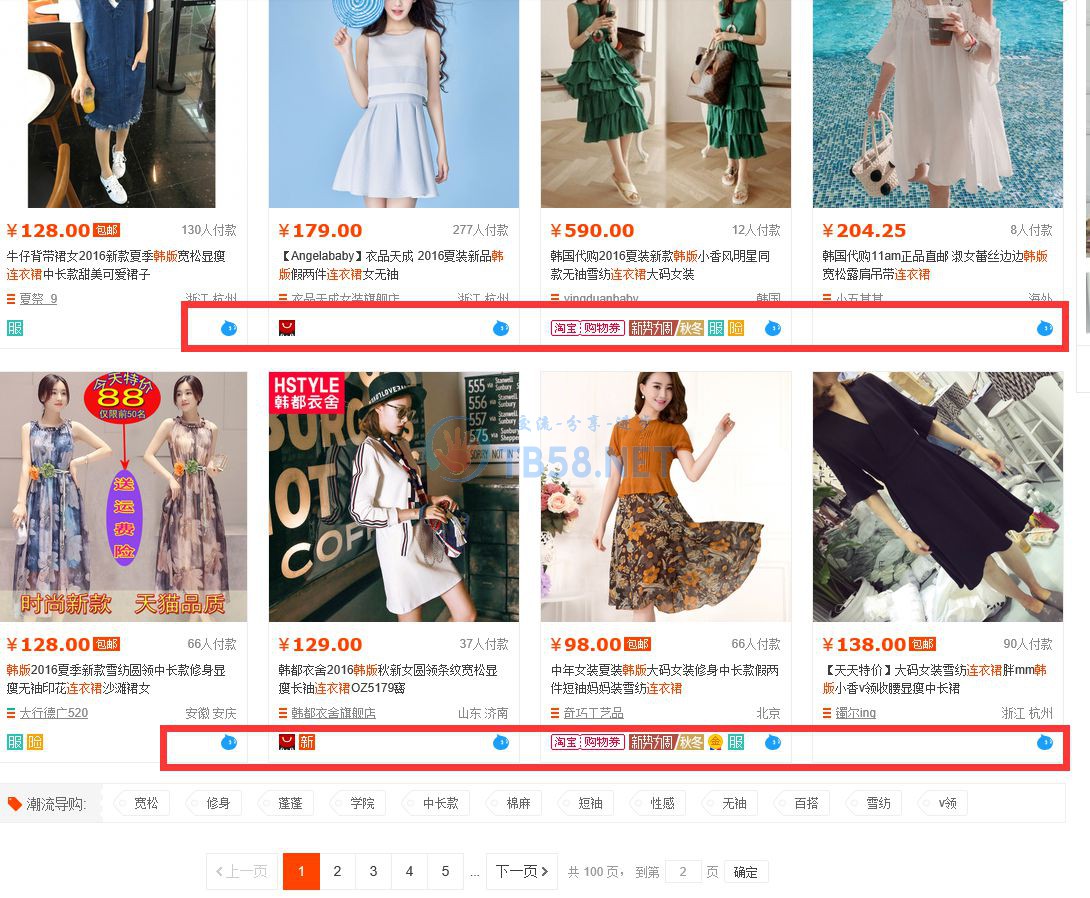Click orange 新 badge under ¥129.00 dress
This screenshot has width=1090, height=898.
pyautogui.click(x=307, y=742)
